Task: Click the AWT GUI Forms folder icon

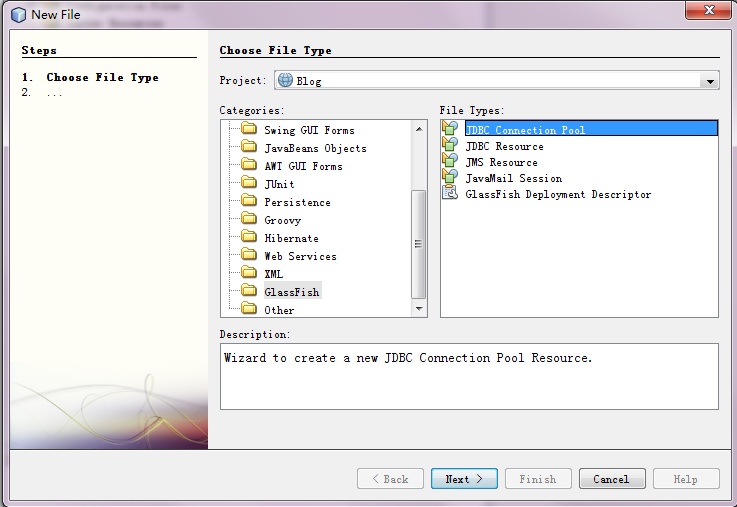Action: pyautogui.click(x=249, y=164)
